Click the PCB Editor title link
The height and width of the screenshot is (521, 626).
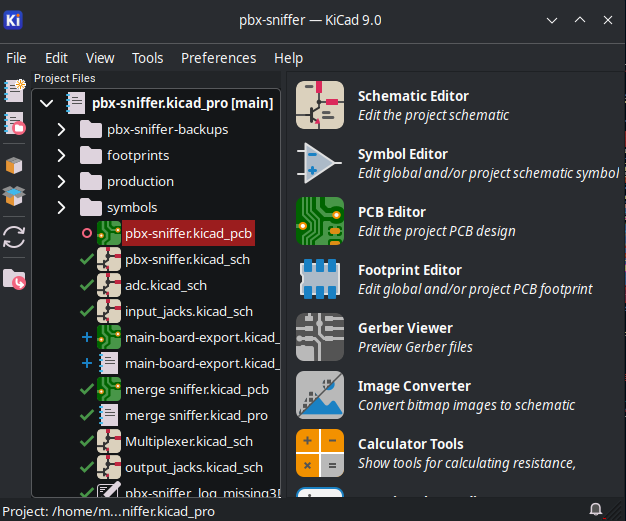[x=392, y=212]
